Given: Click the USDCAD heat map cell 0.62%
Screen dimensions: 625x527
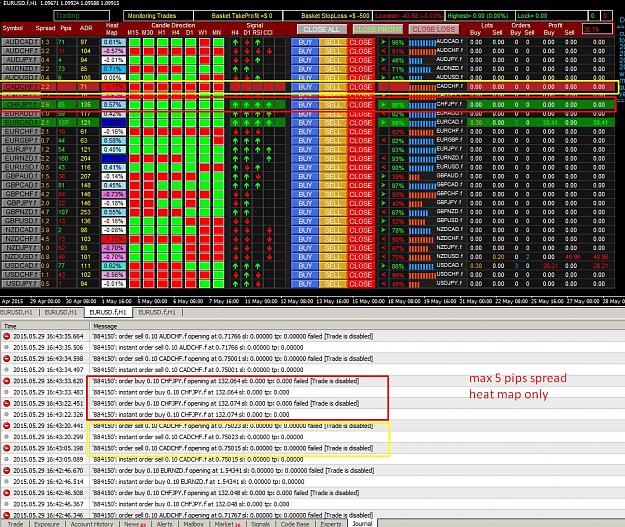Looking at the screenshot, I should [x=114, y=266].
